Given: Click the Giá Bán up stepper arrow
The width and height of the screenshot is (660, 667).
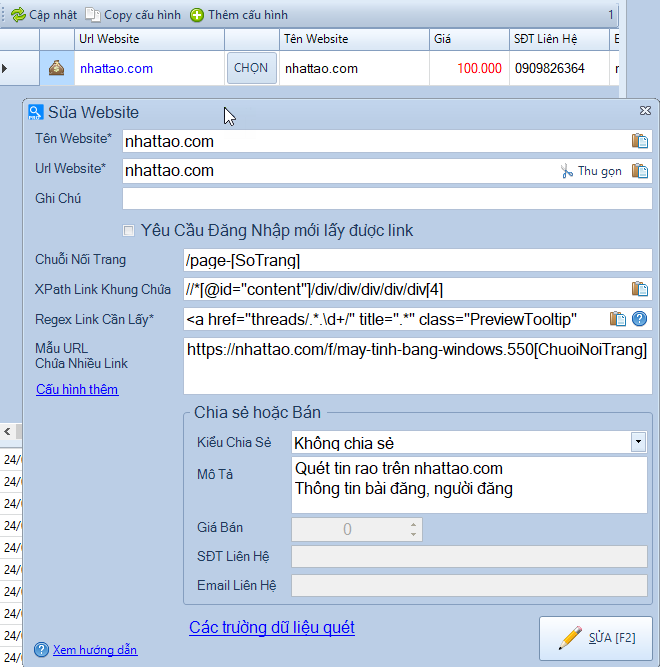Looking at the screenshot, I should [x=413, y=524].
